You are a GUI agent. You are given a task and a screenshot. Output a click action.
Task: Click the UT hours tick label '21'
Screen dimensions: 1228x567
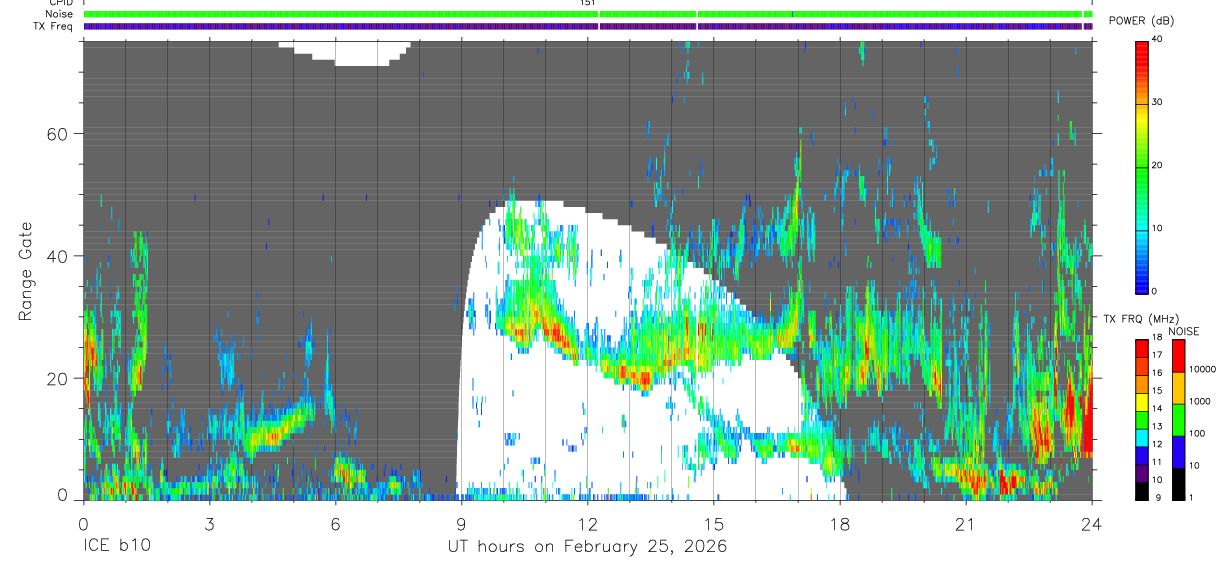965,523
